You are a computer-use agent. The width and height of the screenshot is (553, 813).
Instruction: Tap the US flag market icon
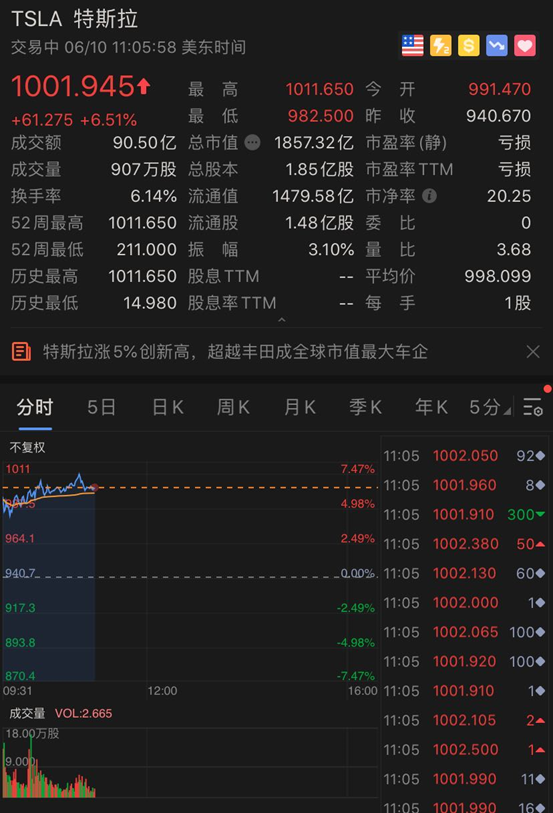(x=413, y=46)
